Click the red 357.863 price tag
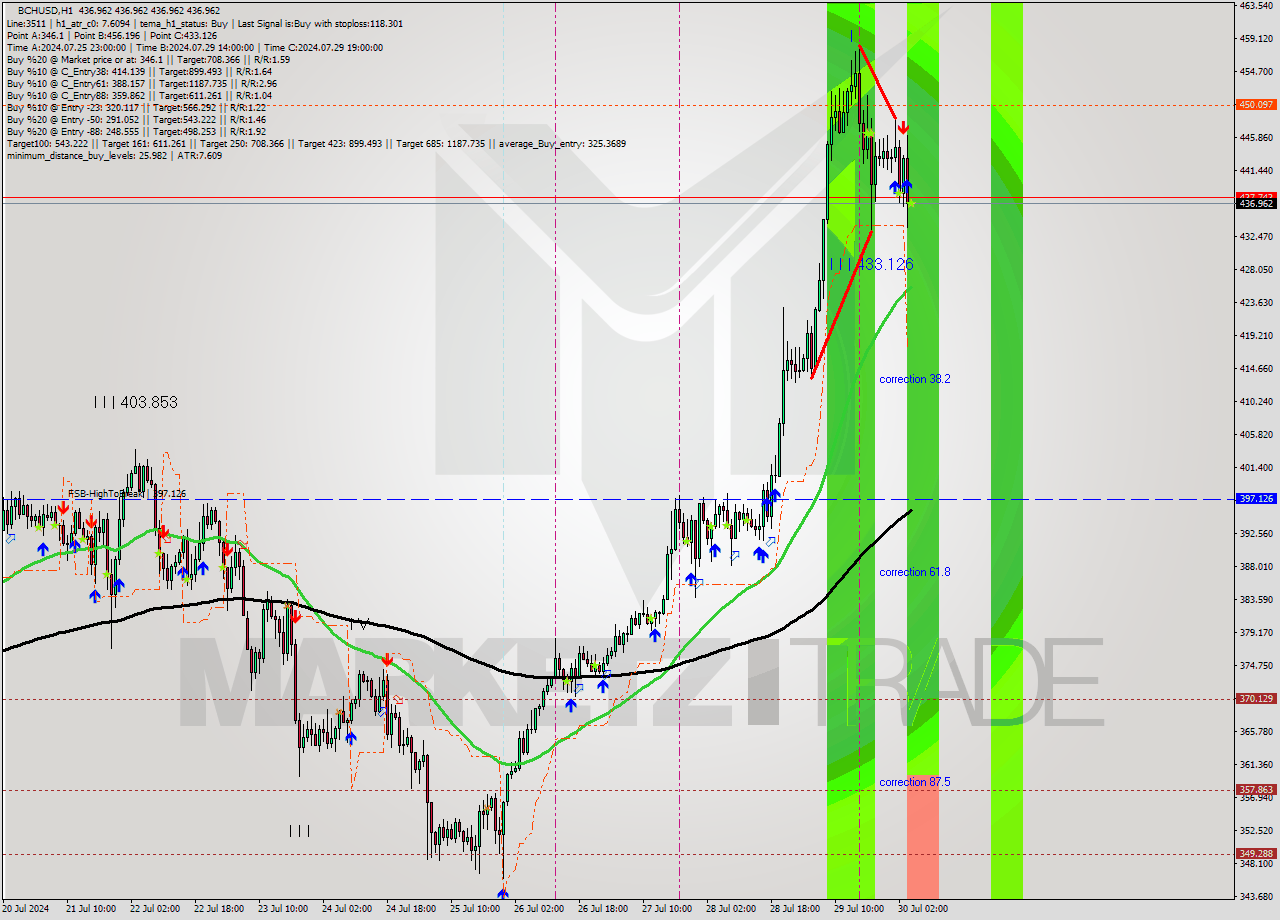 tap(1256, 789)
